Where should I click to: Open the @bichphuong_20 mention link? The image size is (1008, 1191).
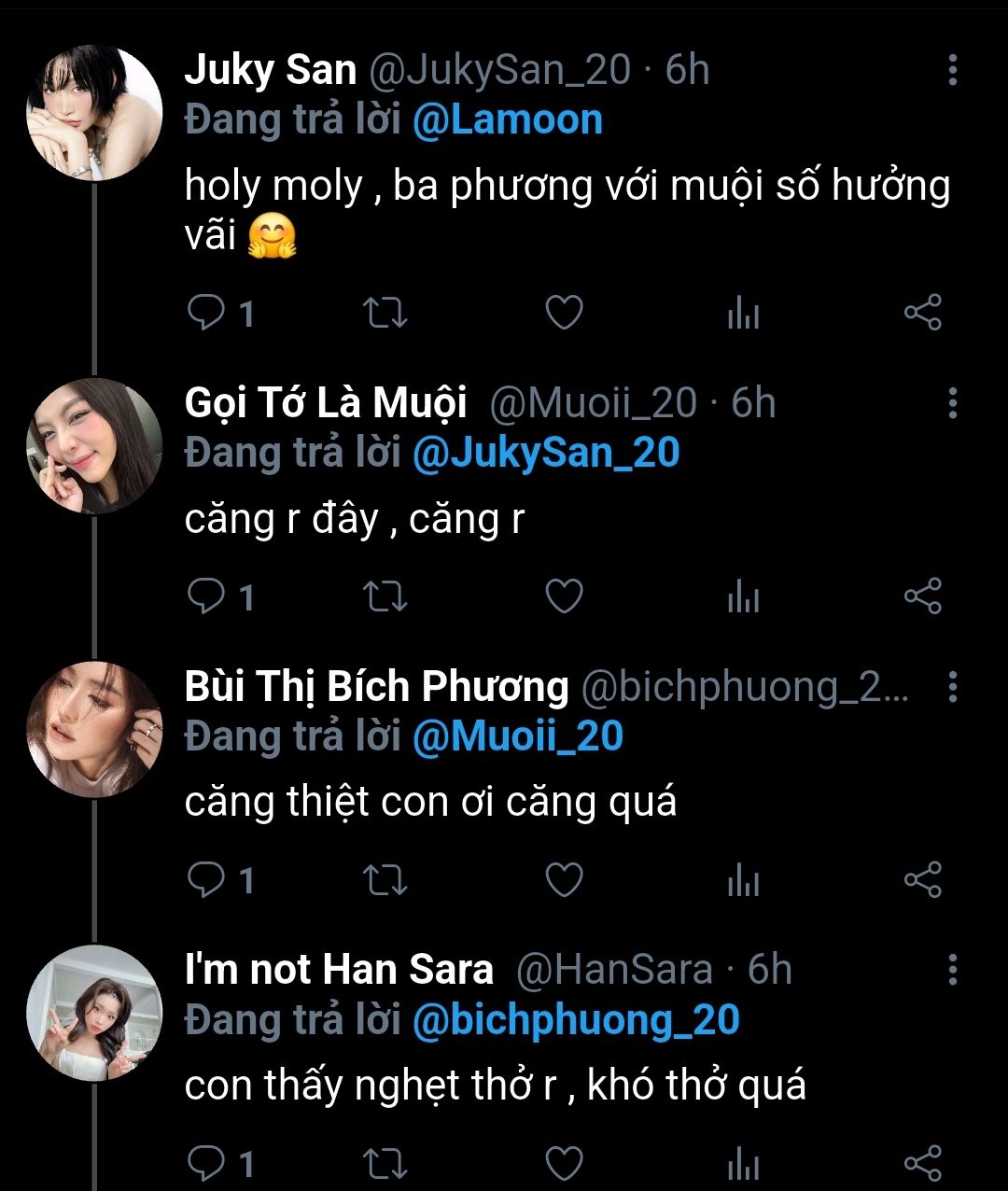[576, 1020]
